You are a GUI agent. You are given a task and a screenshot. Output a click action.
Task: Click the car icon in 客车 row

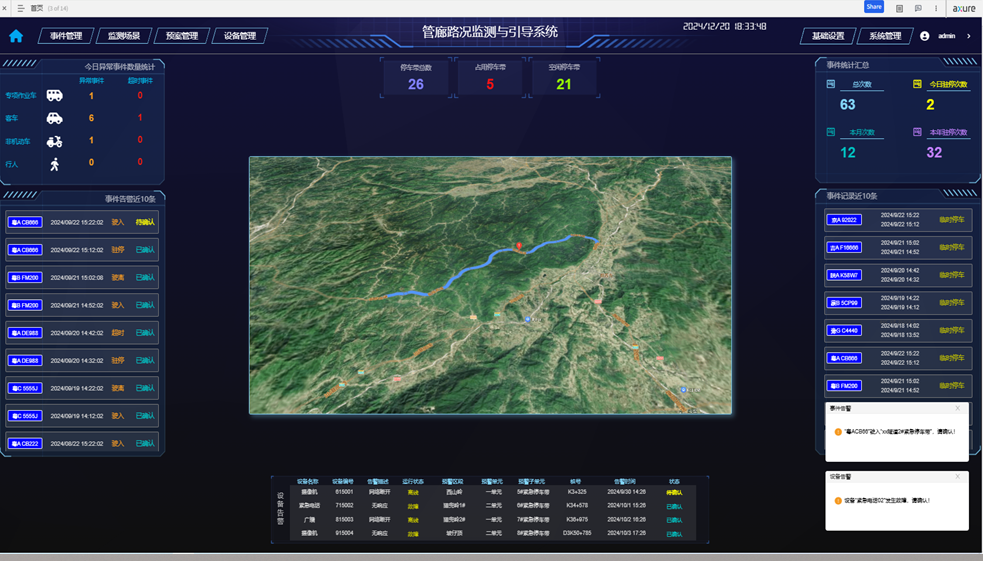[54, 118]
